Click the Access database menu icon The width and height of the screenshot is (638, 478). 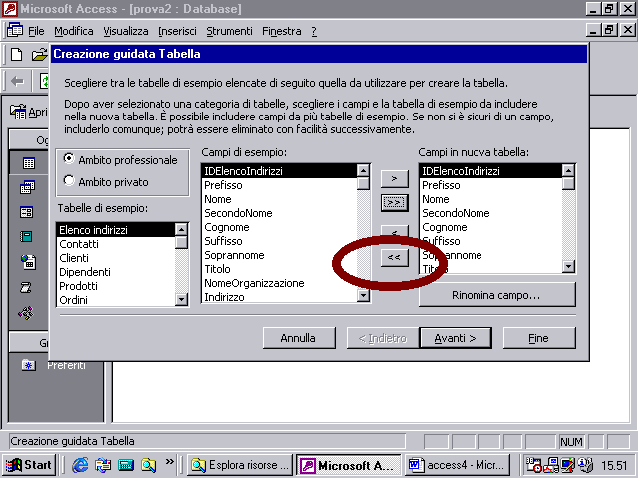pos(15,31)
